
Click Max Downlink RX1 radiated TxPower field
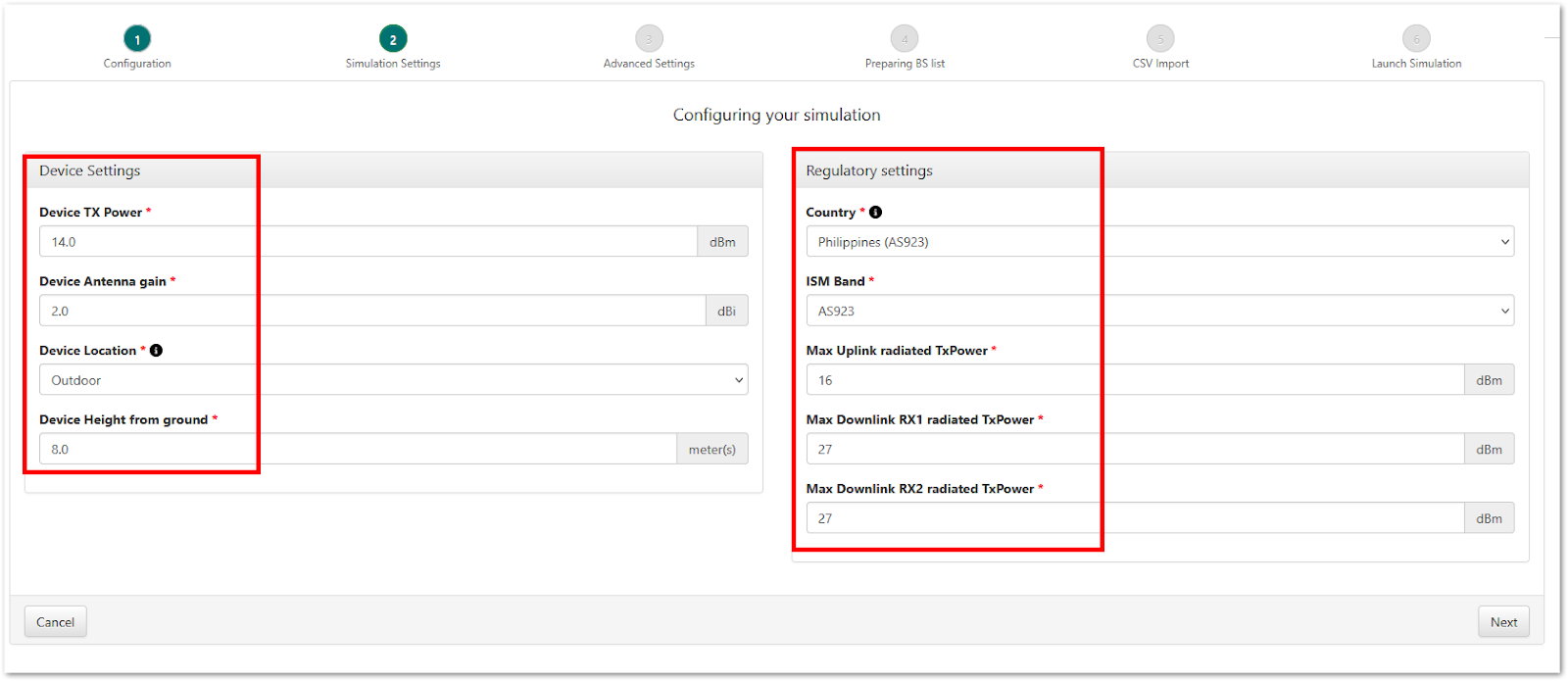1135,449
